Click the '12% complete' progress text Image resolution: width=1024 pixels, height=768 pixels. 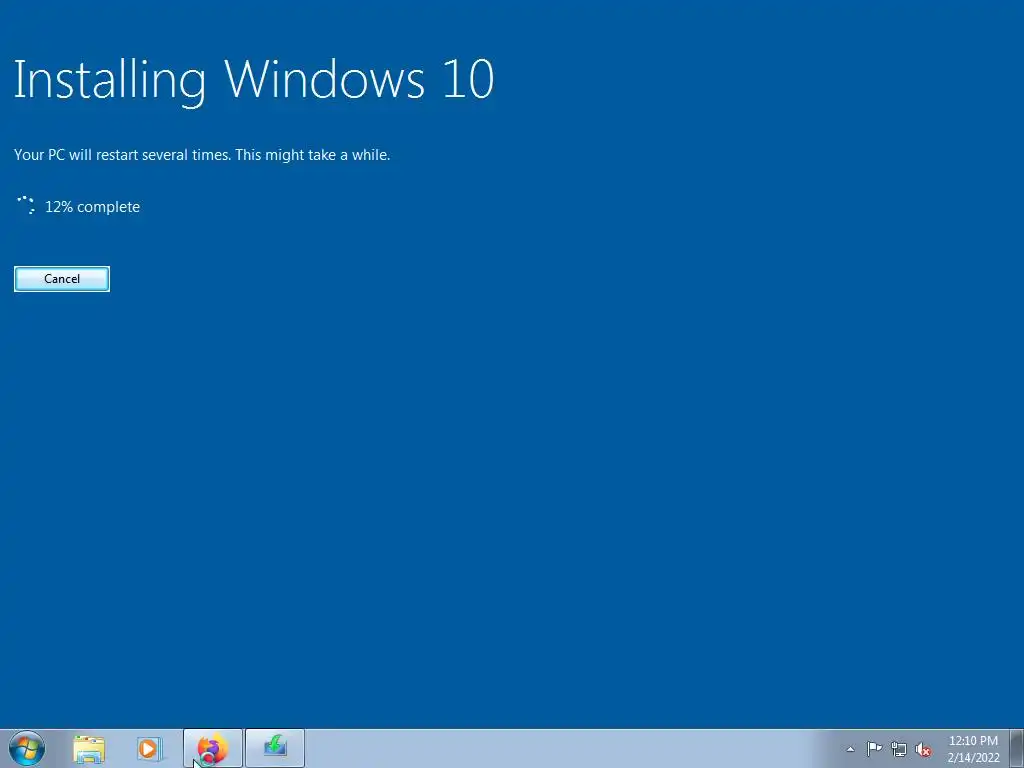pos(92,207)
